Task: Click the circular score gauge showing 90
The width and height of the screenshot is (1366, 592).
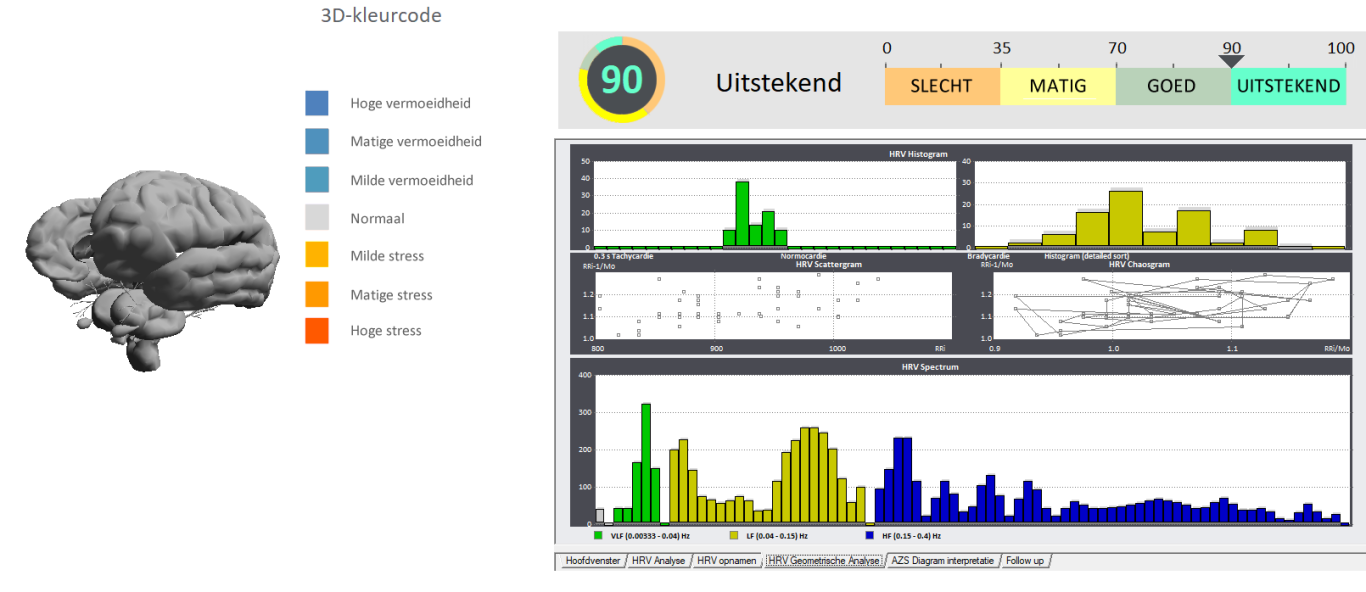Action: [621, 79]
